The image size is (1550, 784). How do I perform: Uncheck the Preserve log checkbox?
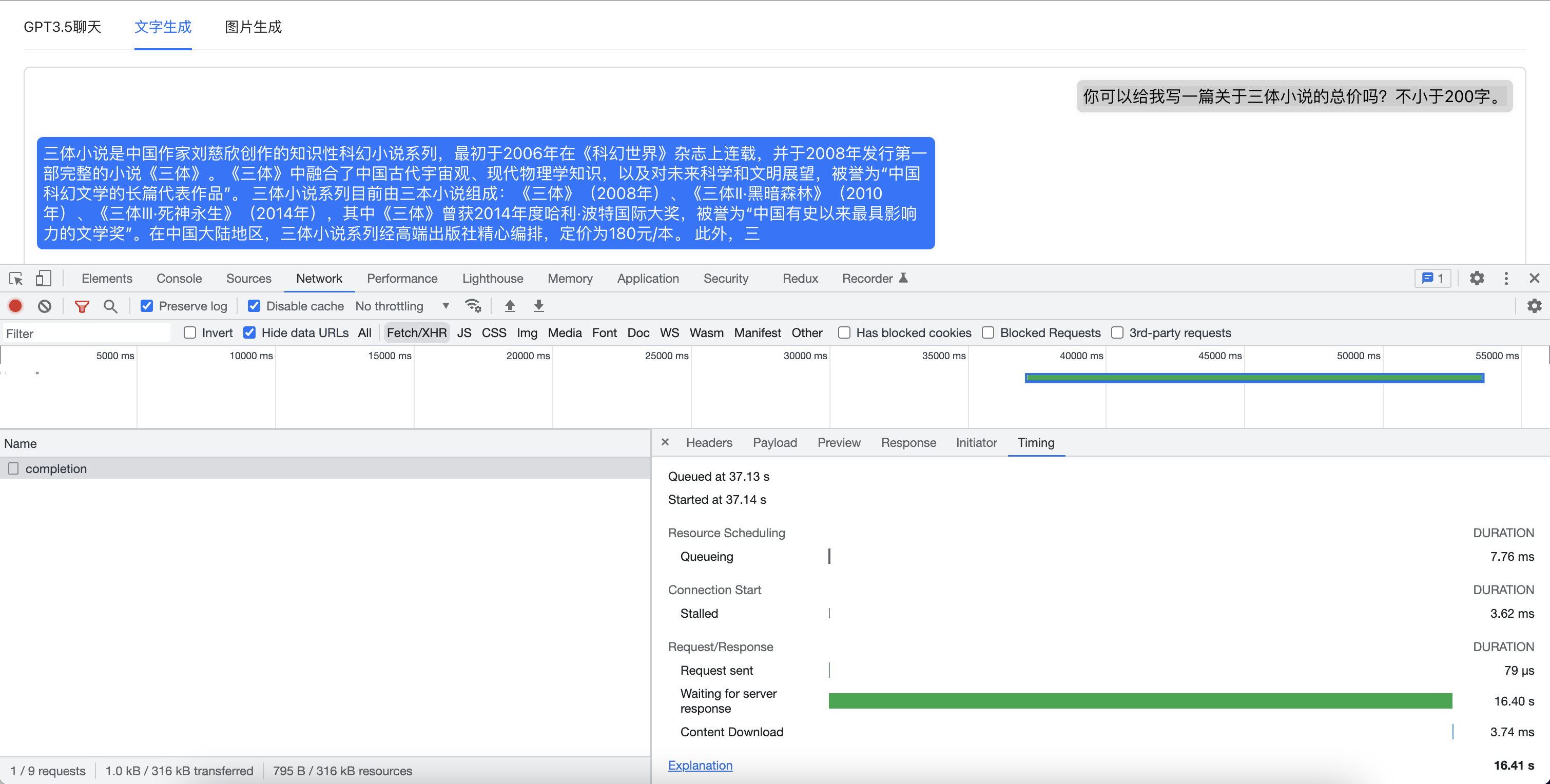147,306
